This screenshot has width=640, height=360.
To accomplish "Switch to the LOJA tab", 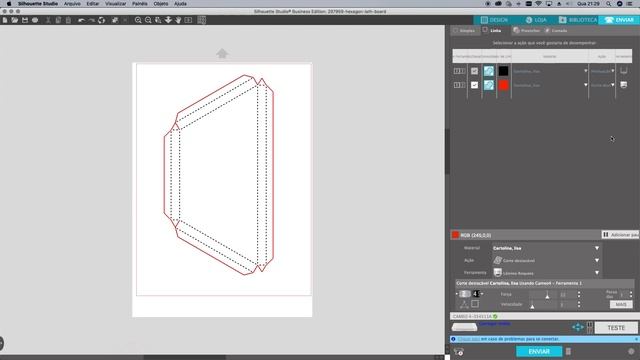I will (x=536, y=20).
